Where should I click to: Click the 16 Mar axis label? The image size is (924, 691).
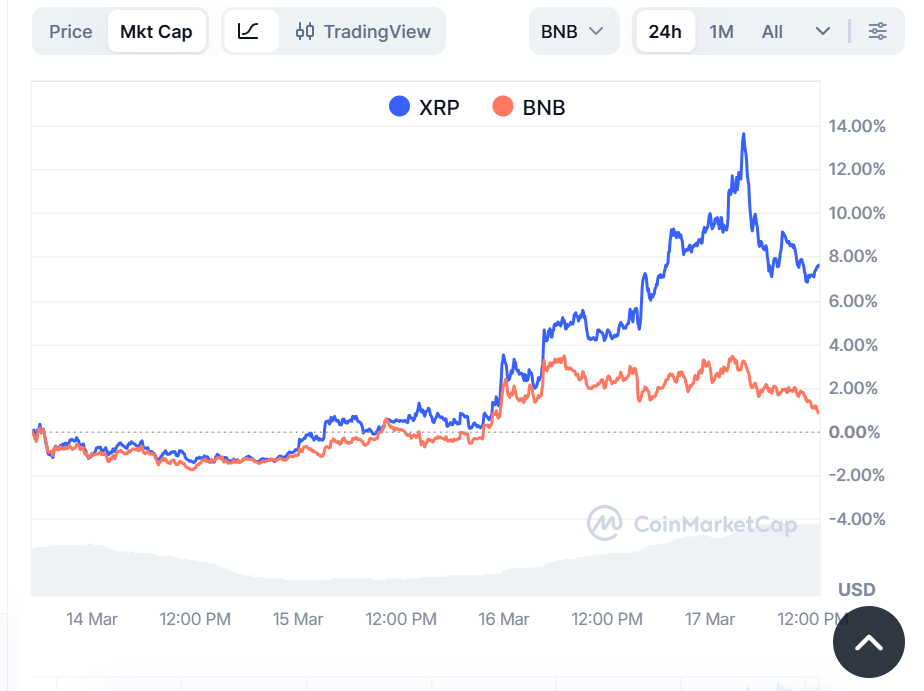tap(504, 619)
